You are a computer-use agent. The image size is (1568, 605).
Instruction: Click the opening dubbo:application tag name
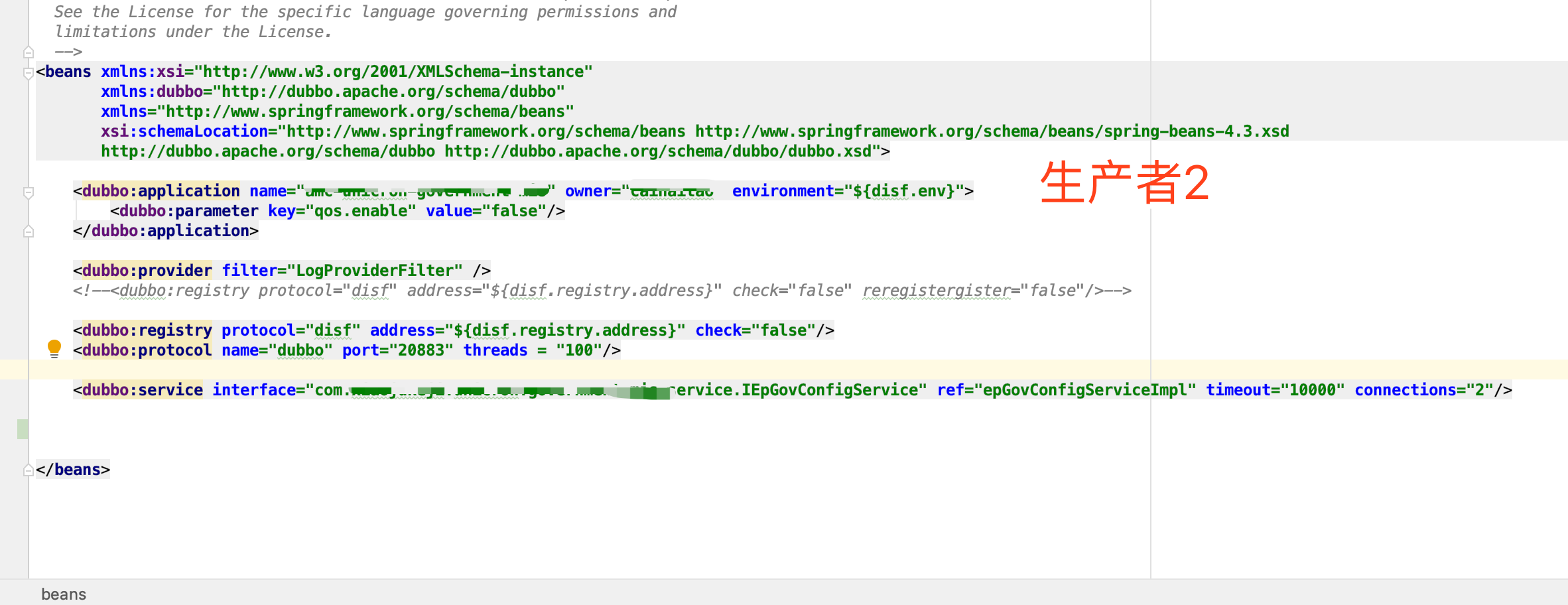[x=161, y=191]
